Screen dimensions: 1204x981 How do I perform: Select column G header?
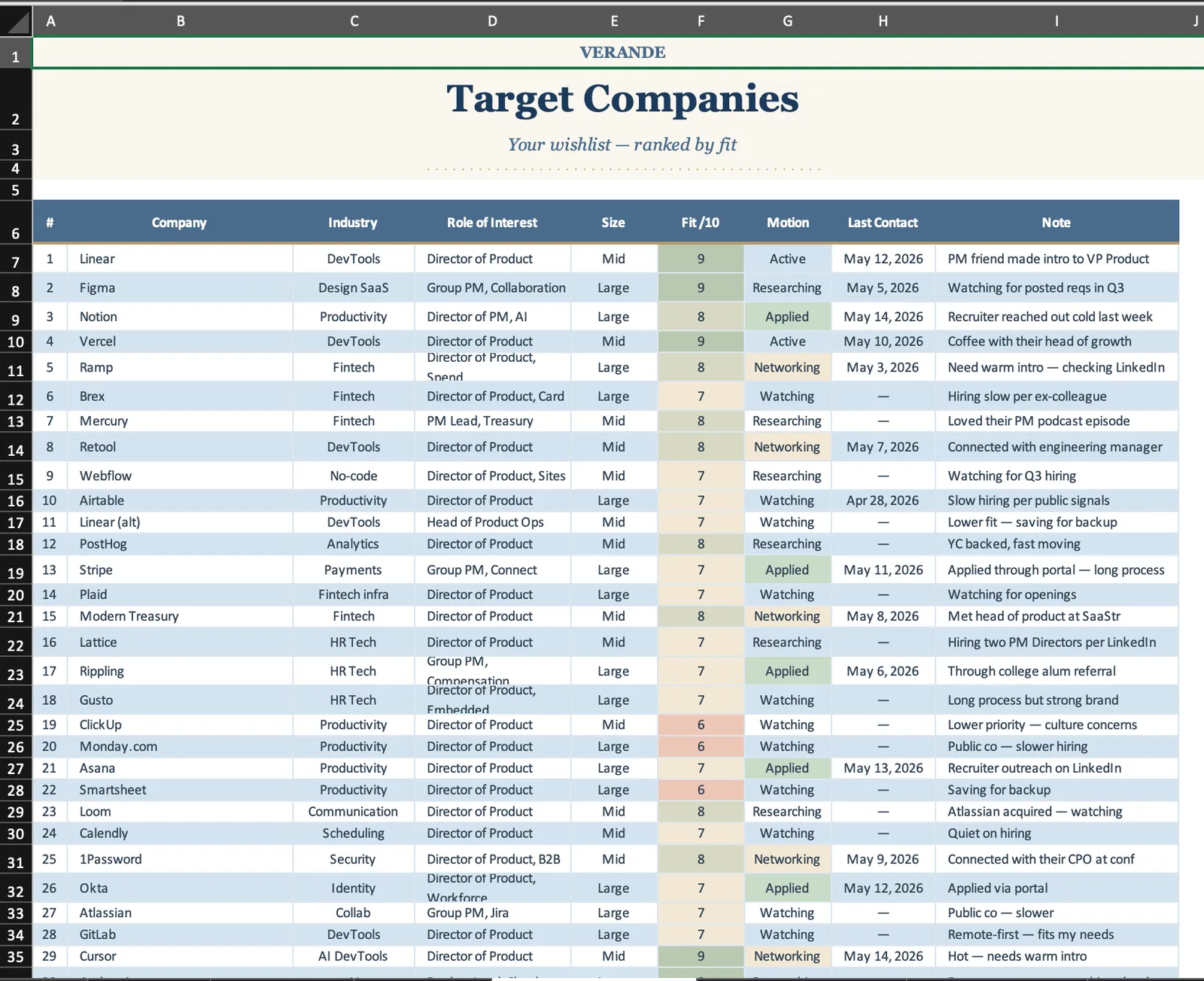click(787, 21)
